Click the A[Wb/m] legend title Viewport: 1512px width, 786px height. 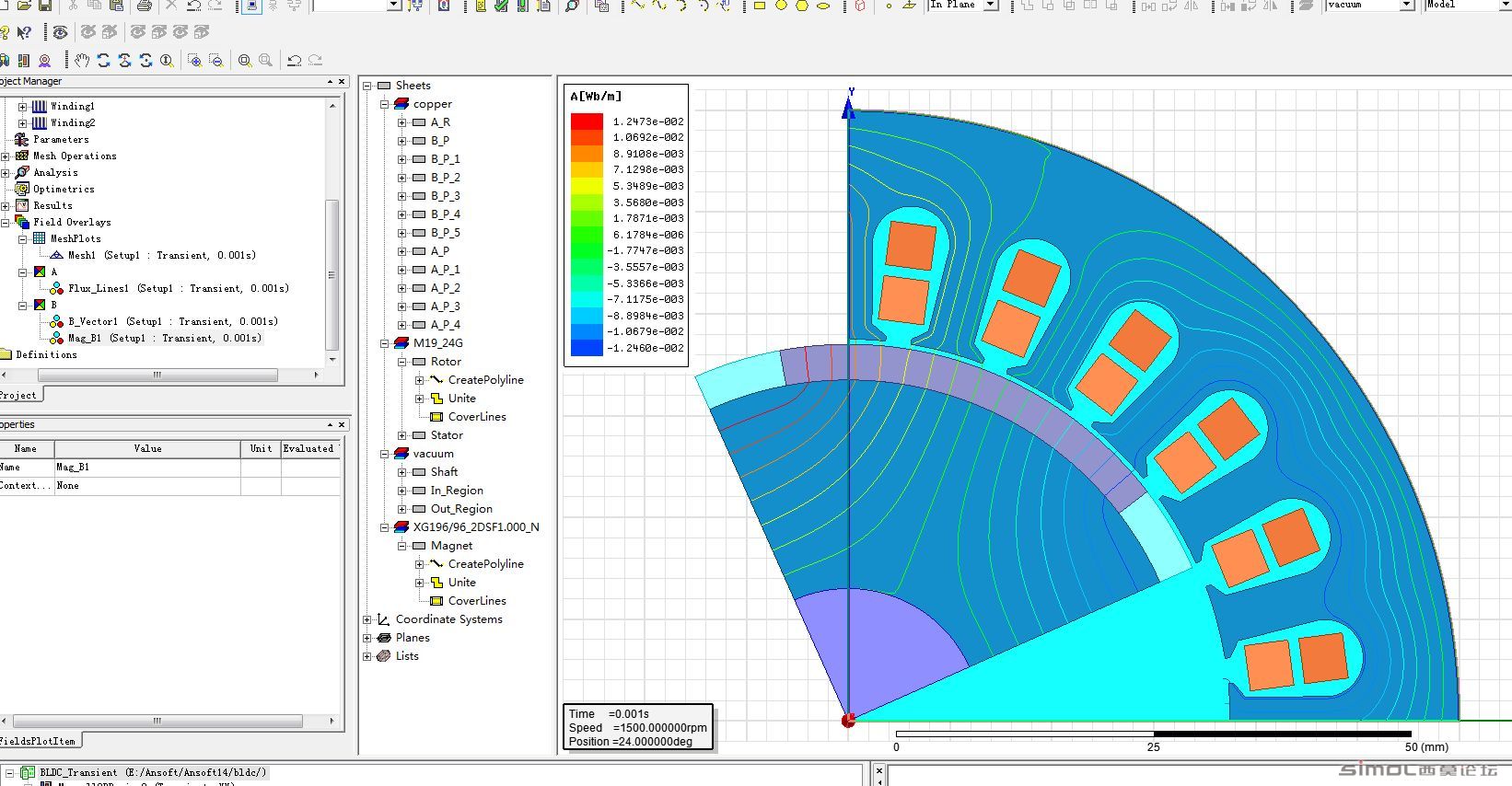tap(596, 96)
